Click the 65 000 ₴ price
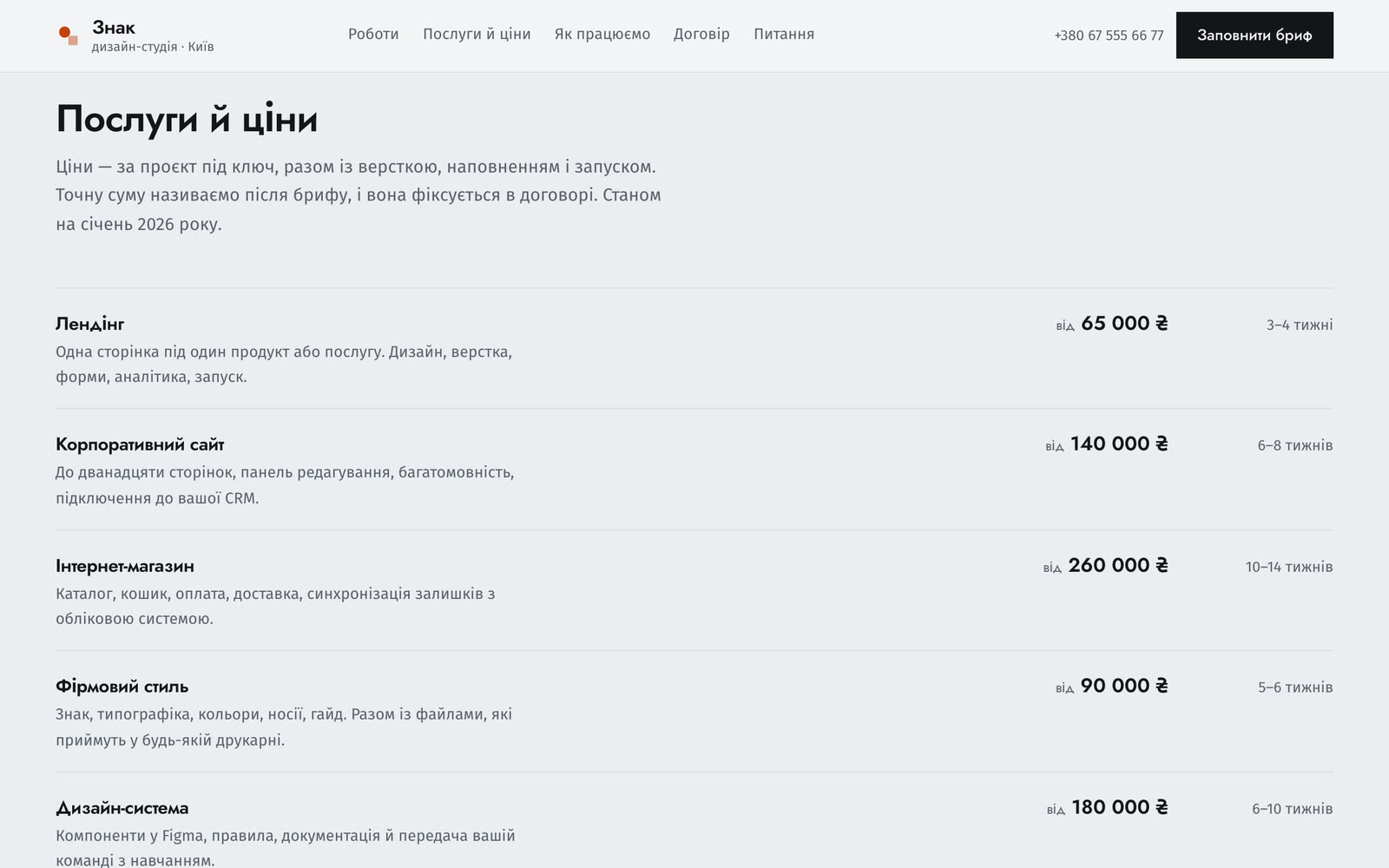This screenshot has width=1389, height=868. point(1124,323)
